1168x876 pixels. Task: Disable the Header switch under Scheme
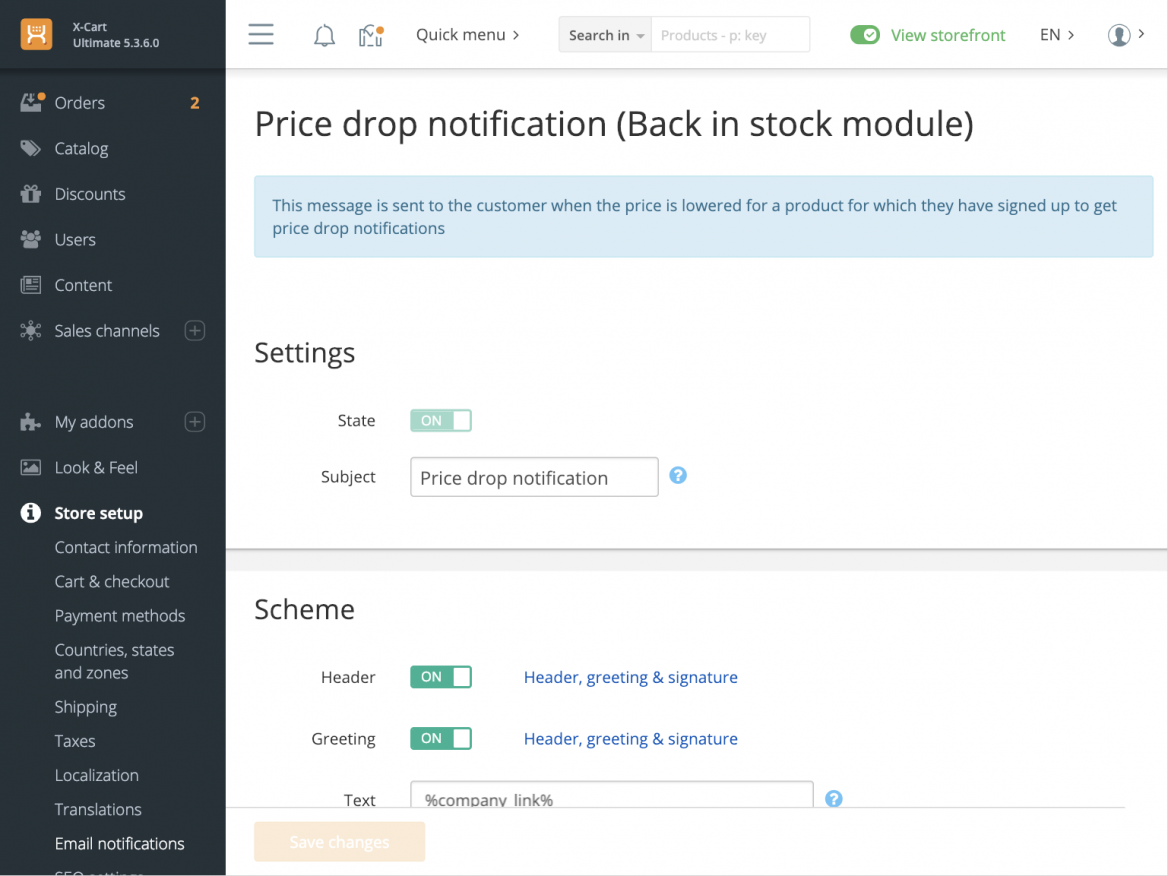[x=440, y=677]
